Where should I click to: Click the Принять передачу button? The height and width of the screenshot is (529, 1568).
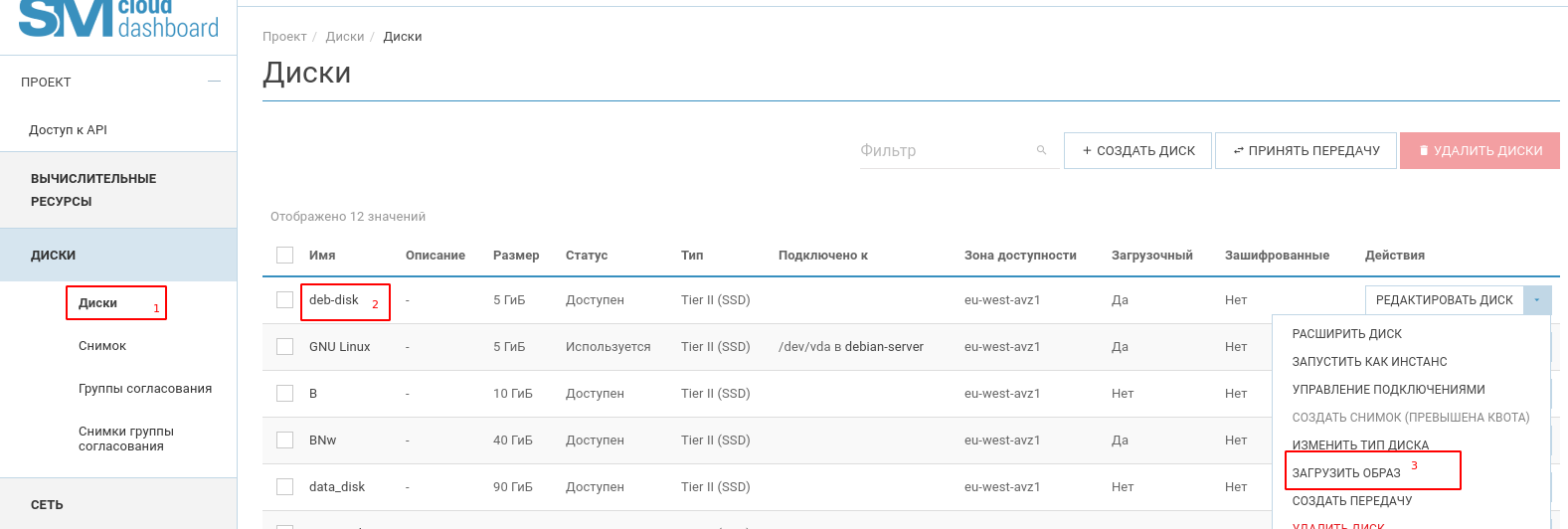tap(1306, 151)
